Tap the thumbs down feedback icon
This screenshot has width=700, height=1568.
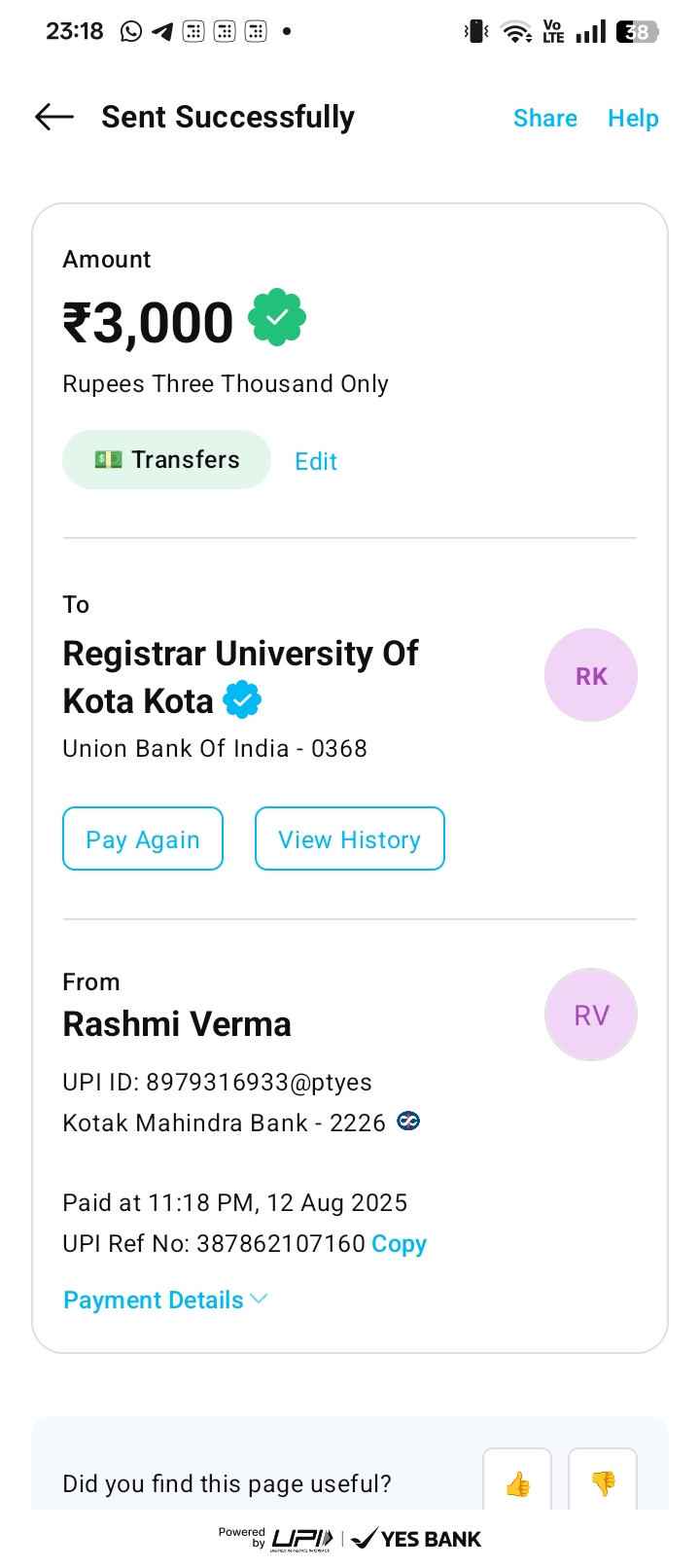coord(603,1483)
